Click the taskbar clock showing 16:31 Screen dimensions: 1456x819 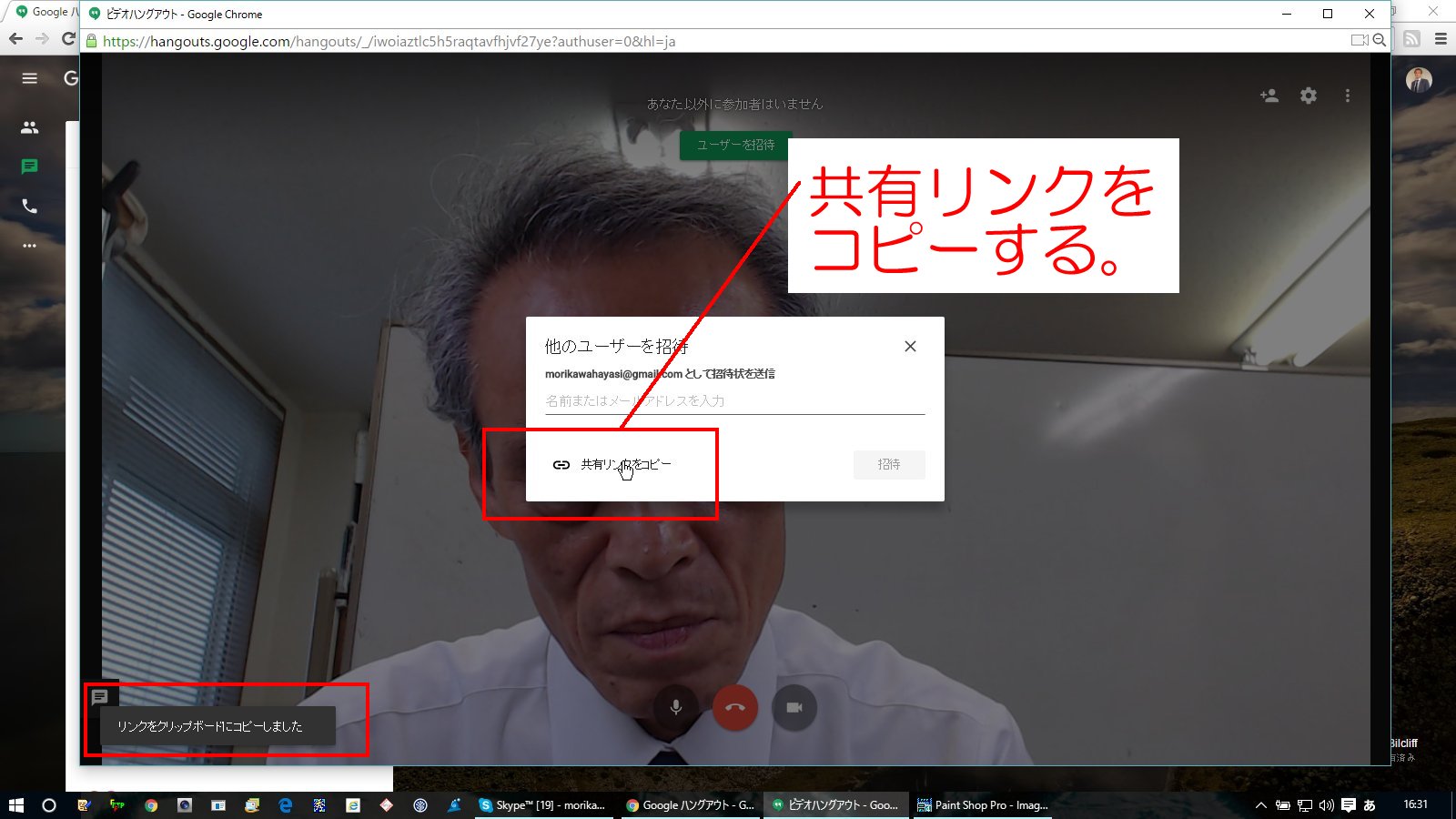(1416, 804)
